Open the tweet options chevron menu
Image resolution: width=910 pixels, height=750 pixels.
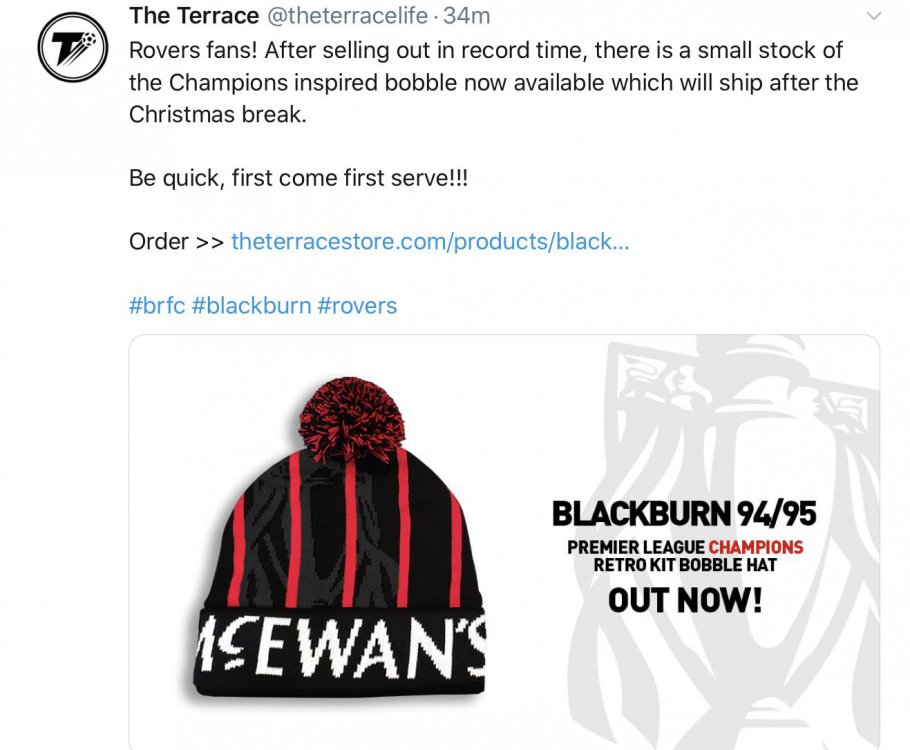873,16
